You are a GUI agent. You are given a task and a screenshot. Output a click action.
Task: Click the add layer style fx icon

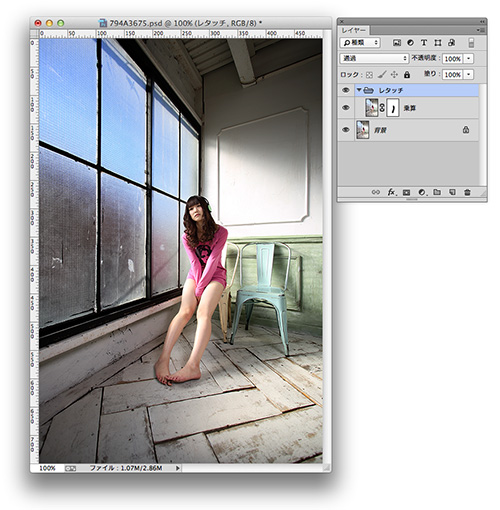pyautogui.click(x=391, y=192)
